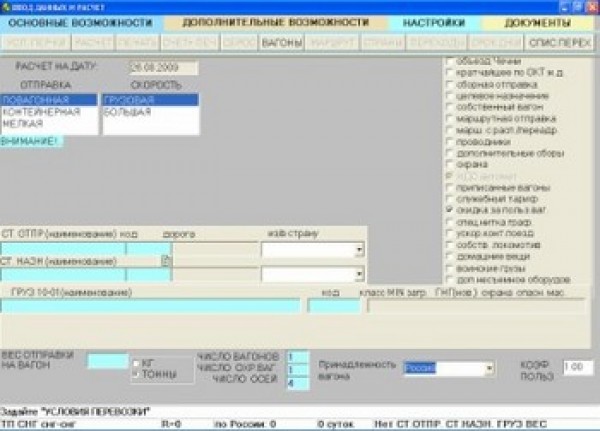Select the КГ radio button
This screenshot has width=600, height=431.
pos(136,363)
